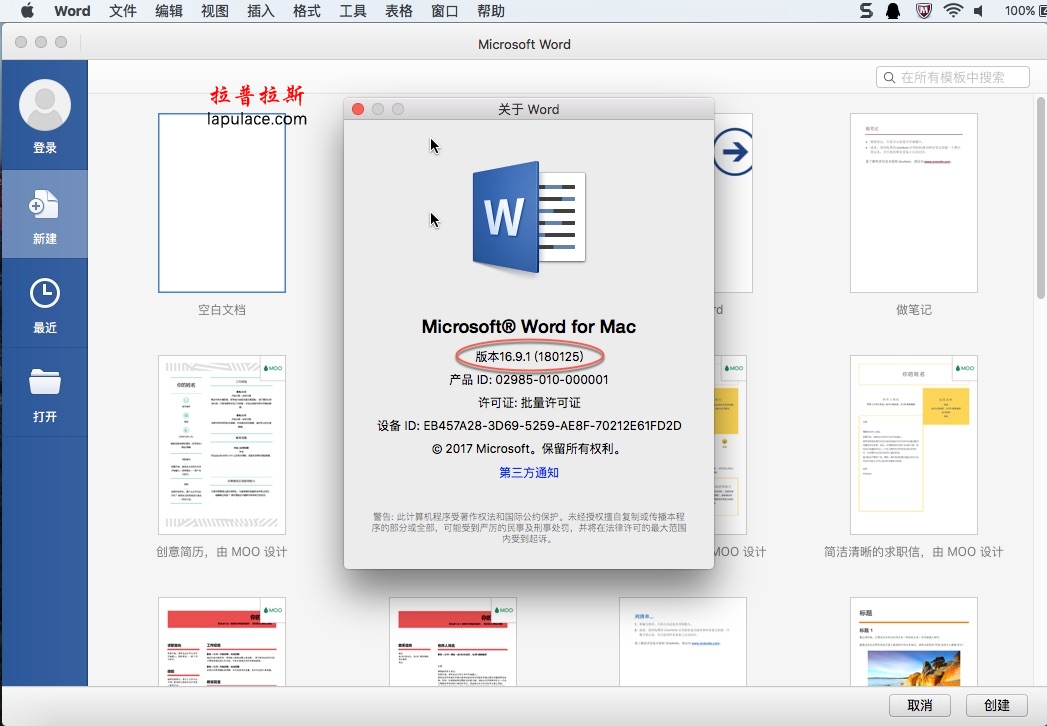Open the 格式 menu
Image resolution: width=1047 pixels, height=726 pixels.
tap(306, 11)
